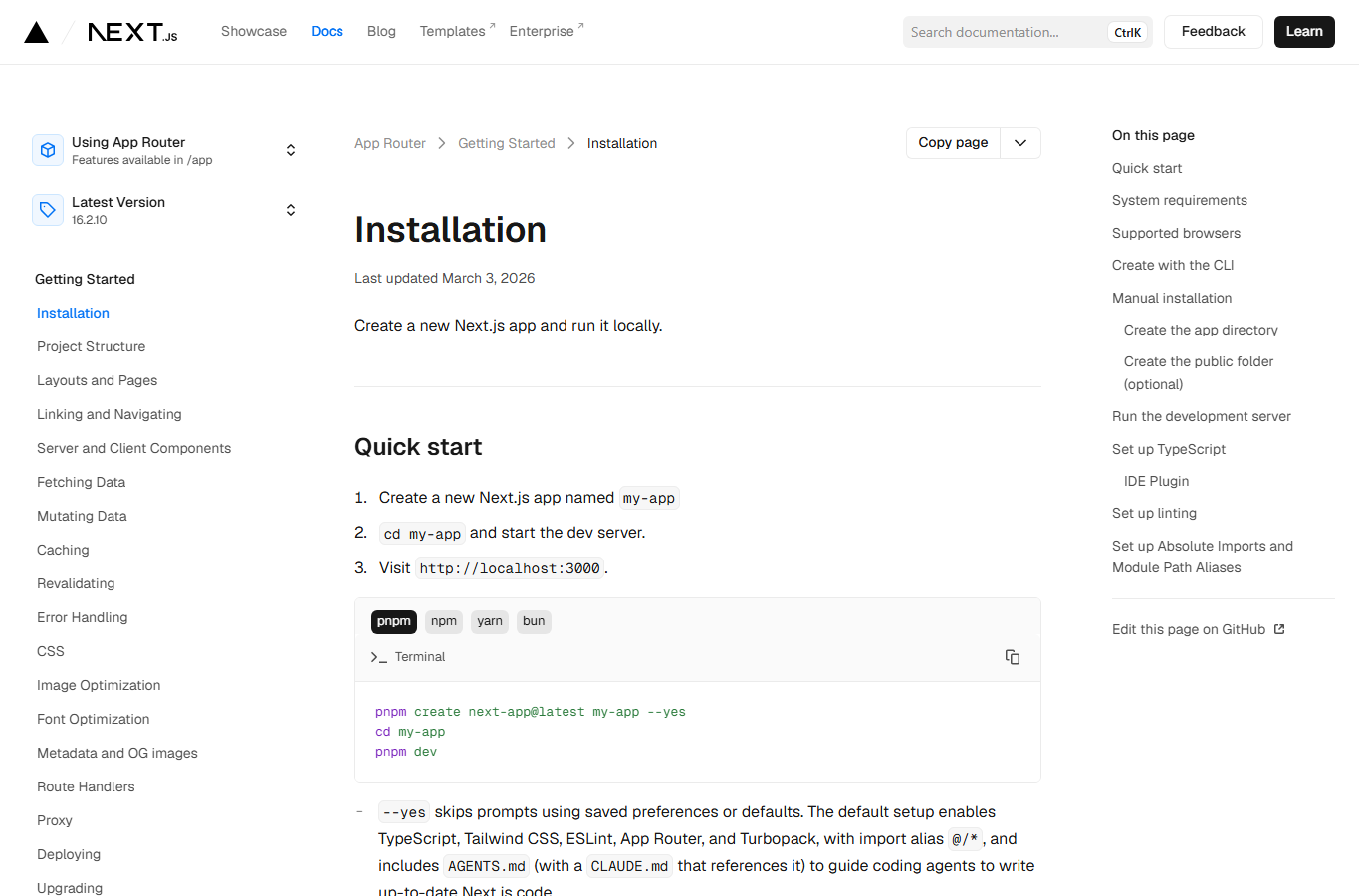Open Caching in the sidebar

tap(63, 550)
